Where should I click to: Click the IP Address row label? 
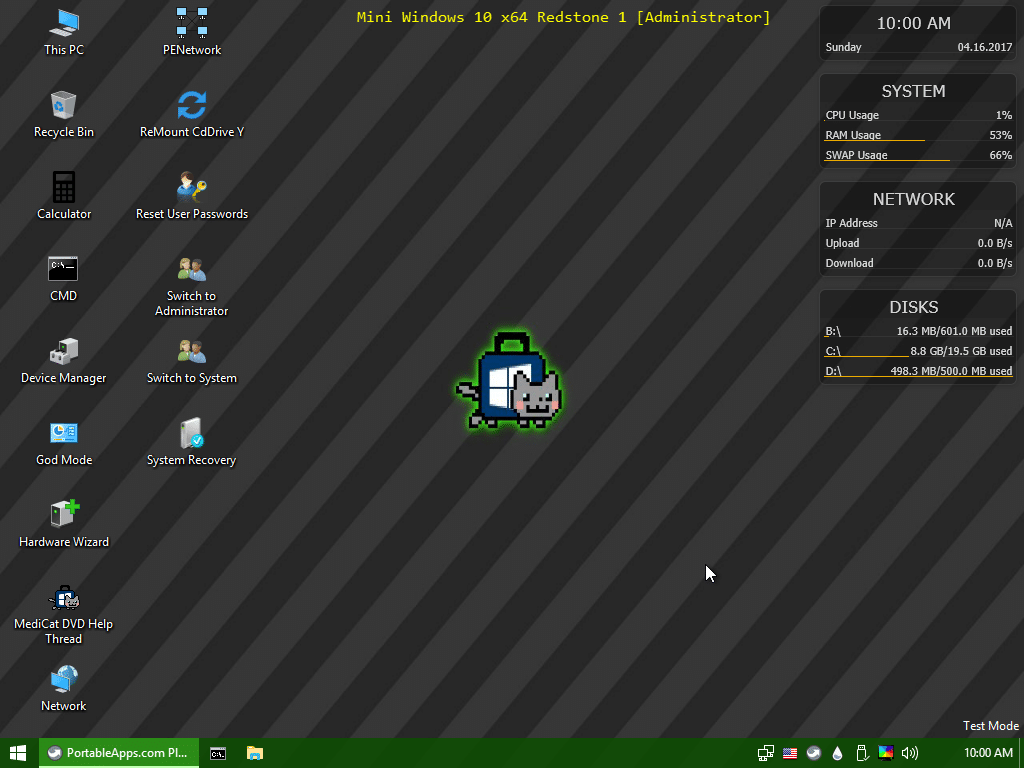click(851, 223)
